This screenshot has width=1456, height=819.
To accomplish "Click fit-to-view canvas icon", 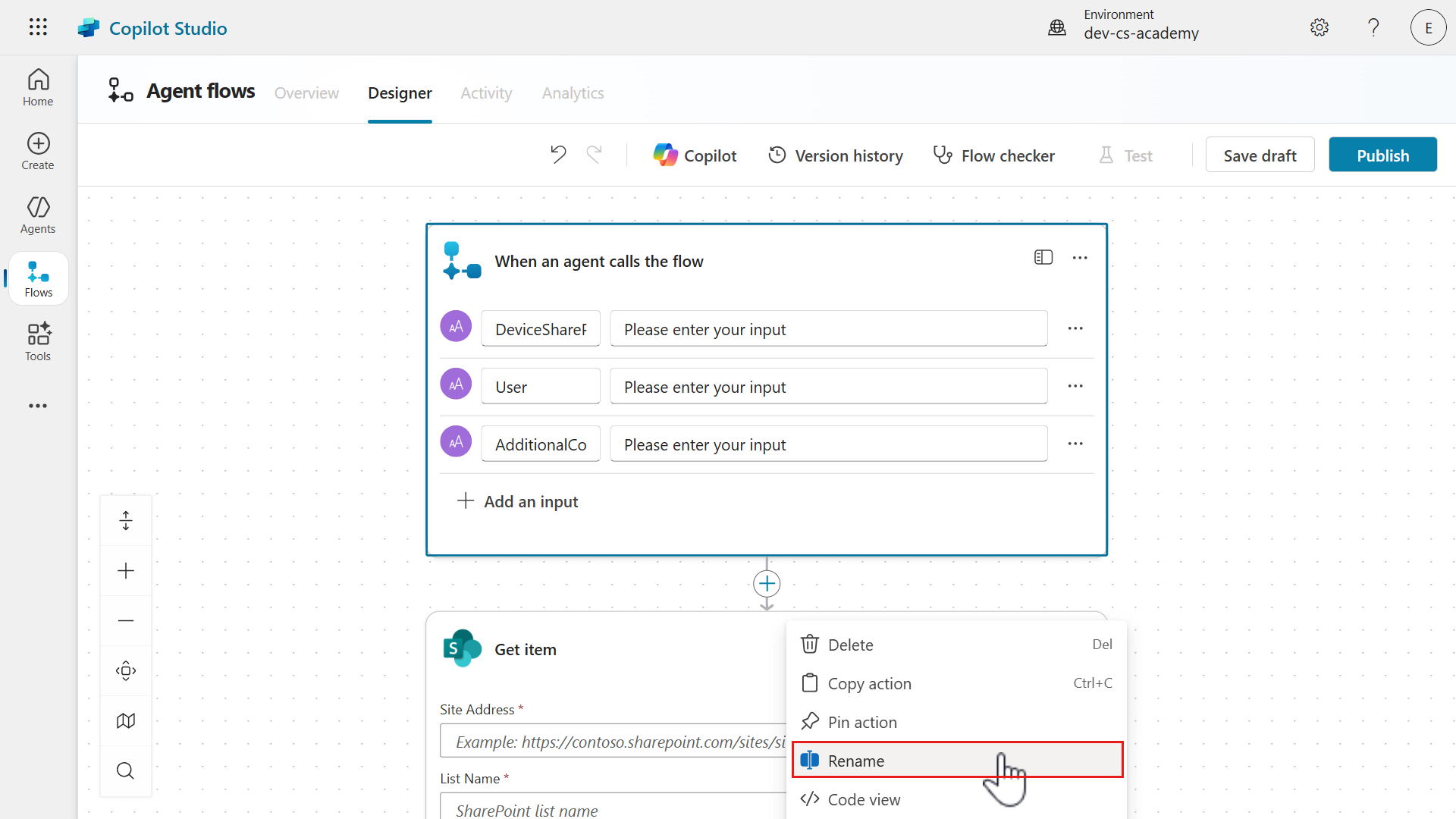I will 126,670.
